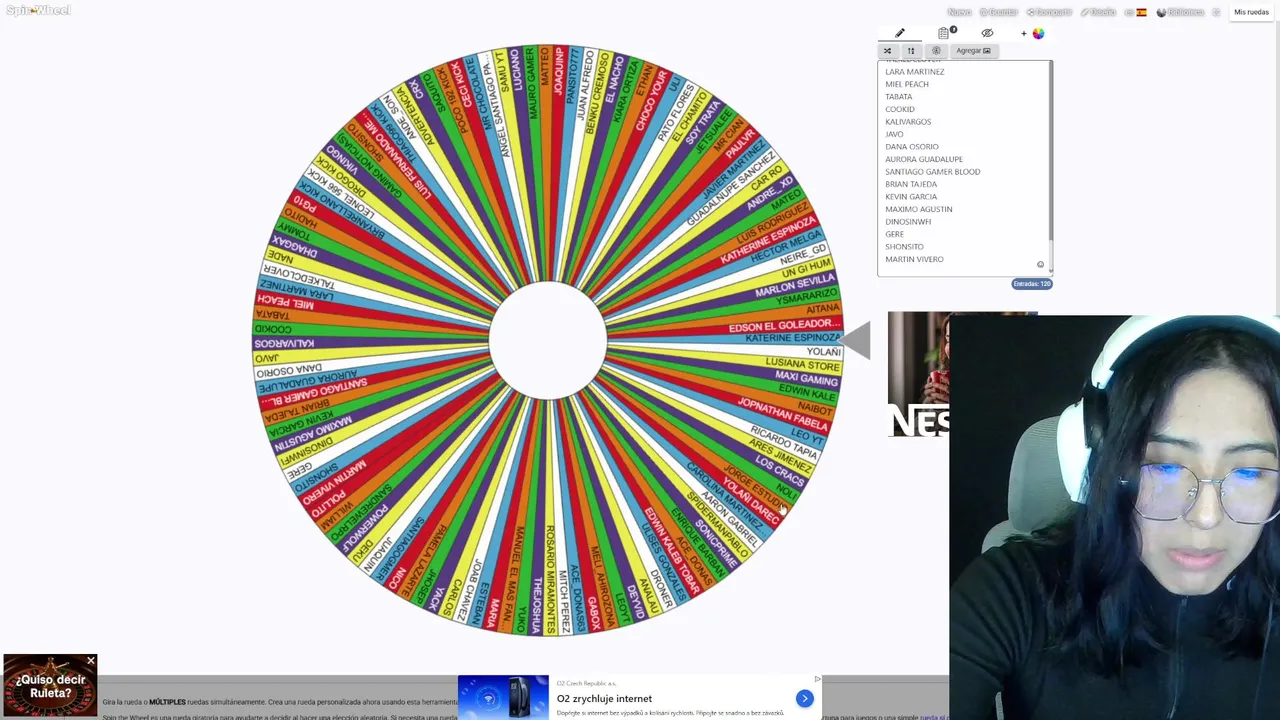Viewport: 1280px width, 720px height.
Task: Open the AdChoices icon on O2 ad
Action: click(817, 679)
